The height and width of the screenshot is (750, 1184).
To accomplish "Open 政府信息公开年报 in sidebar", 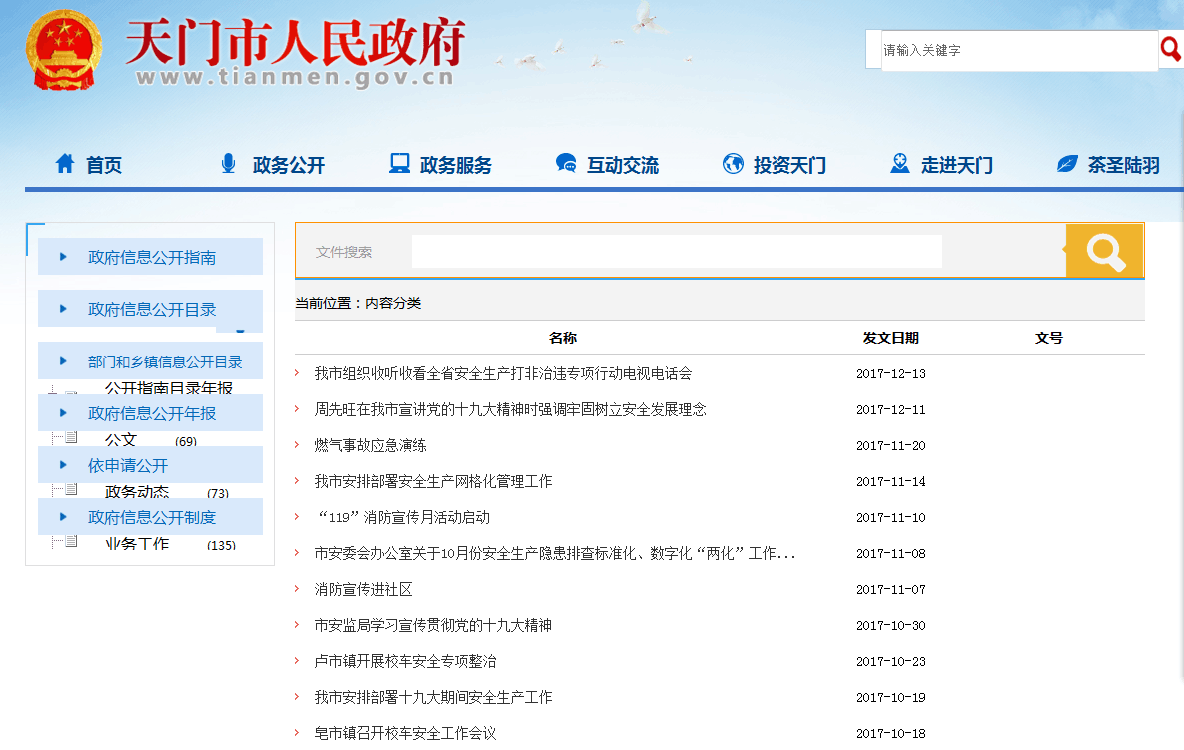I will 151,413.
